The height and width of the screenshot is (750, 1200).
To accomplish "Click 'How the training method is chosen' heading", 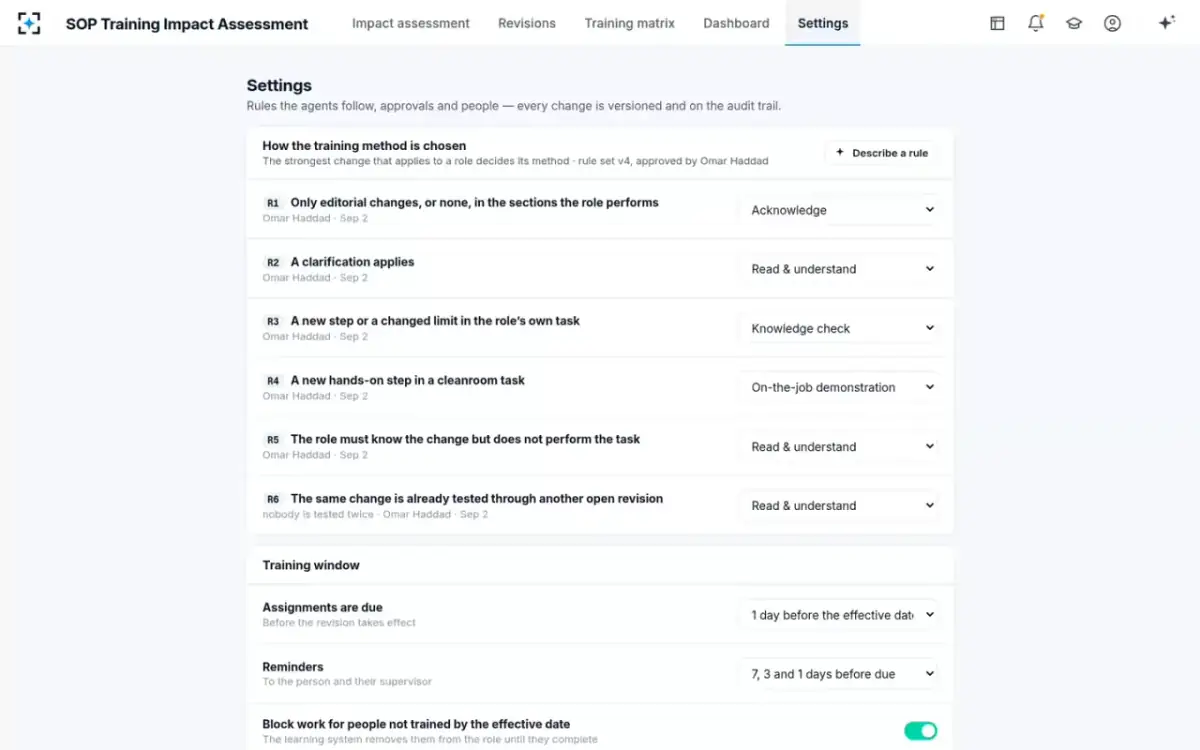I will click(x=364, y=146).
